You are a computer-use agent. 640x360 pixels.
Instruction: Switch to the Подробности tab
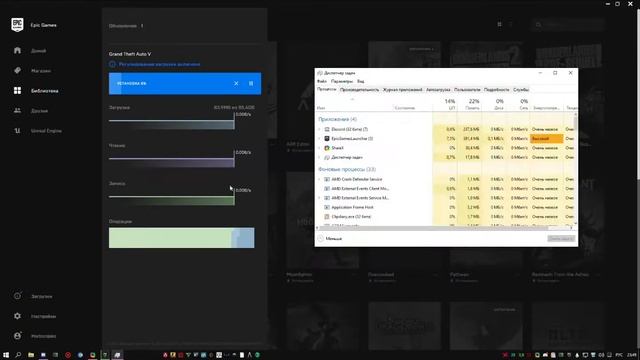(496, 90)
